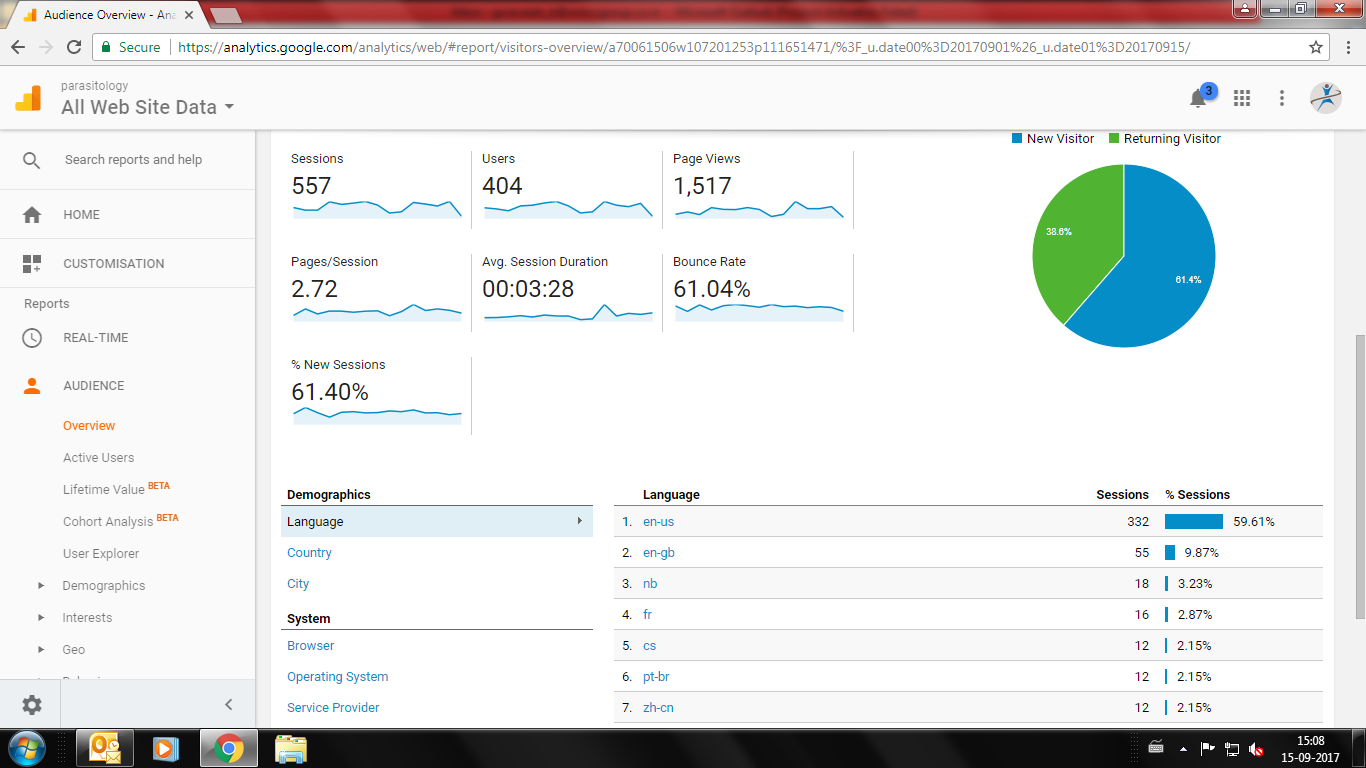Open the notifications bell icon

(x=1198, y=98)
